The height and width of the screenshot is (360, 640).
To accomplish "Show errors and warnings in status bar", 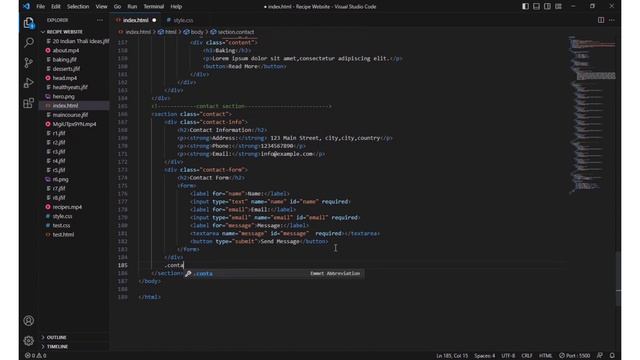I will [36, 356].
